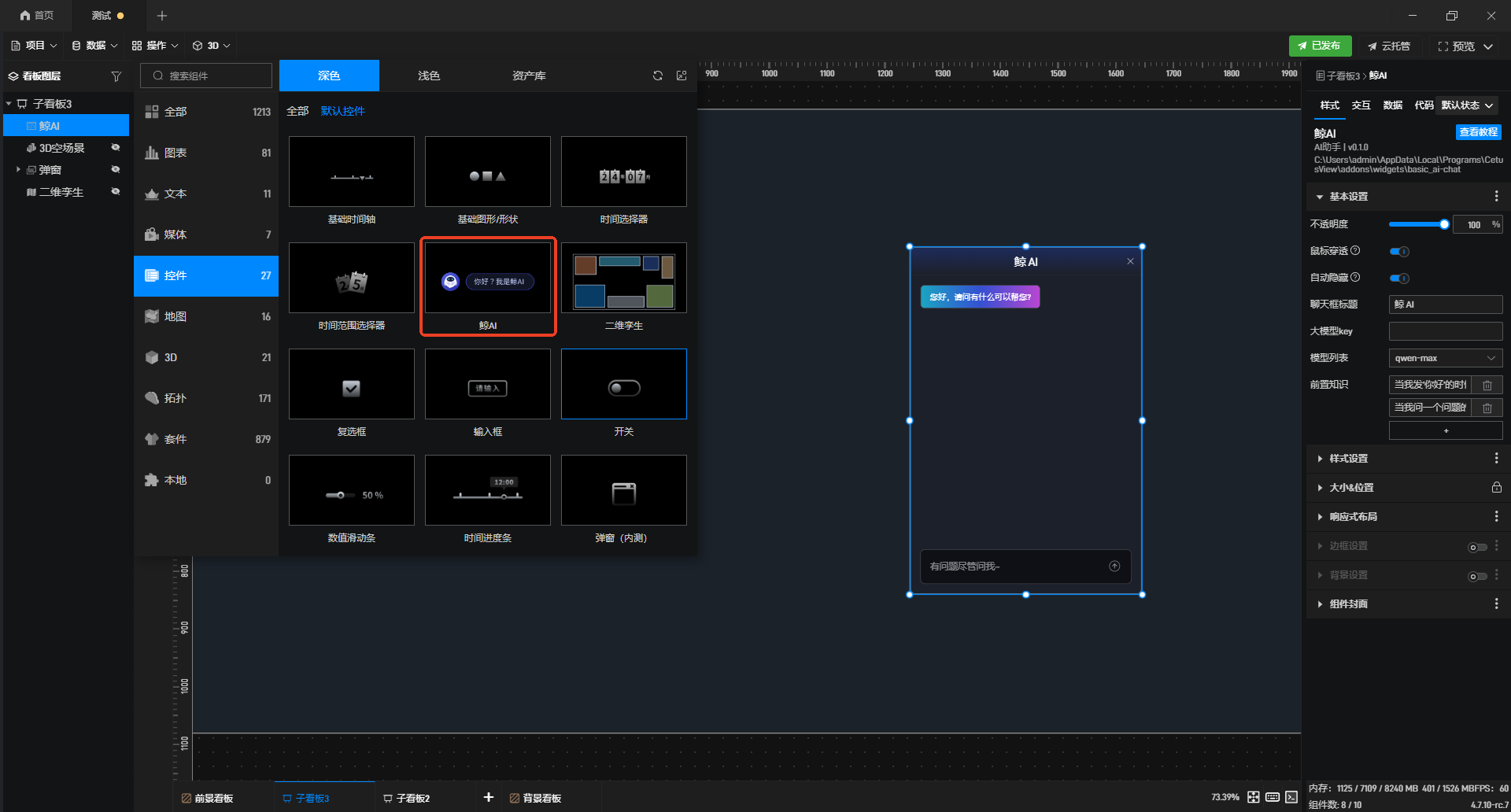This screenshot has height=812, width=1511.
Task: Open the 套件 kit category
Action: (x=206, y=439)
